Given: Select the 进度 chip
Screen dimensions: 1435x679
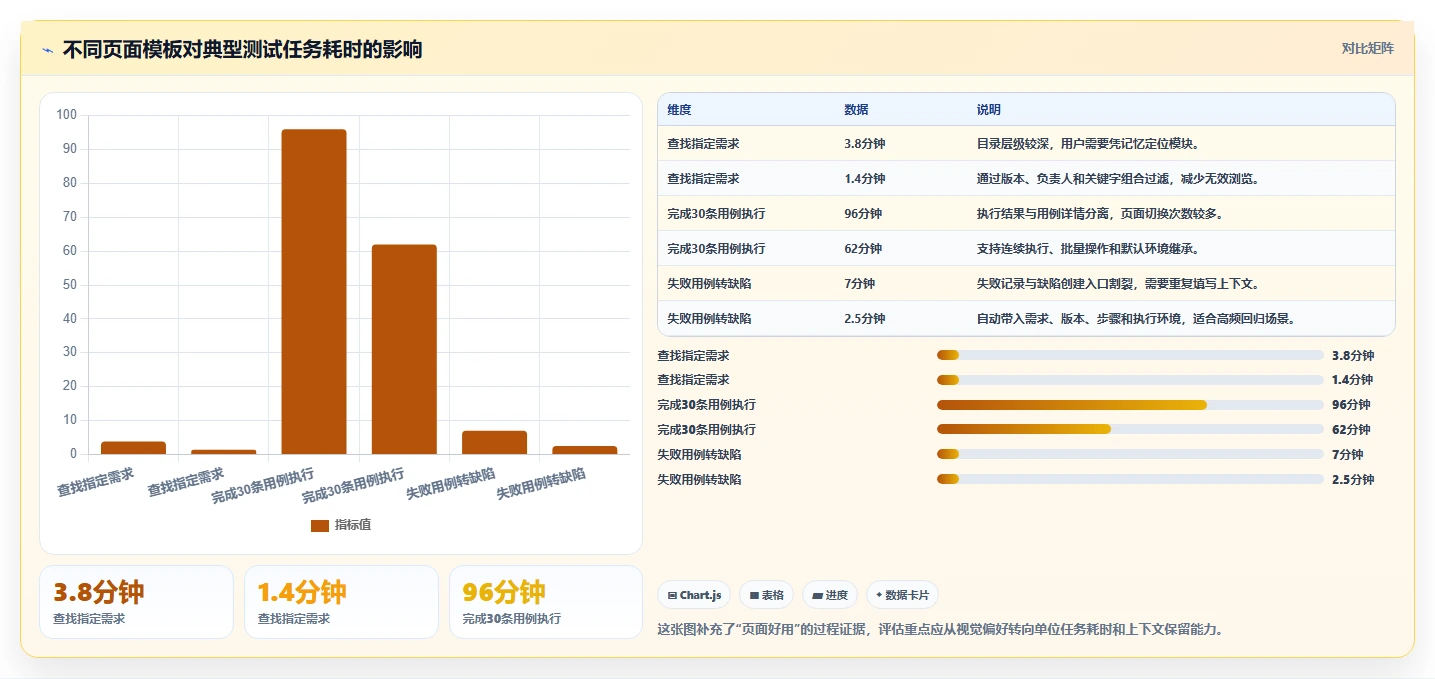Looking at the screenshot, I should pyautogui.click(x=830, y=595).
